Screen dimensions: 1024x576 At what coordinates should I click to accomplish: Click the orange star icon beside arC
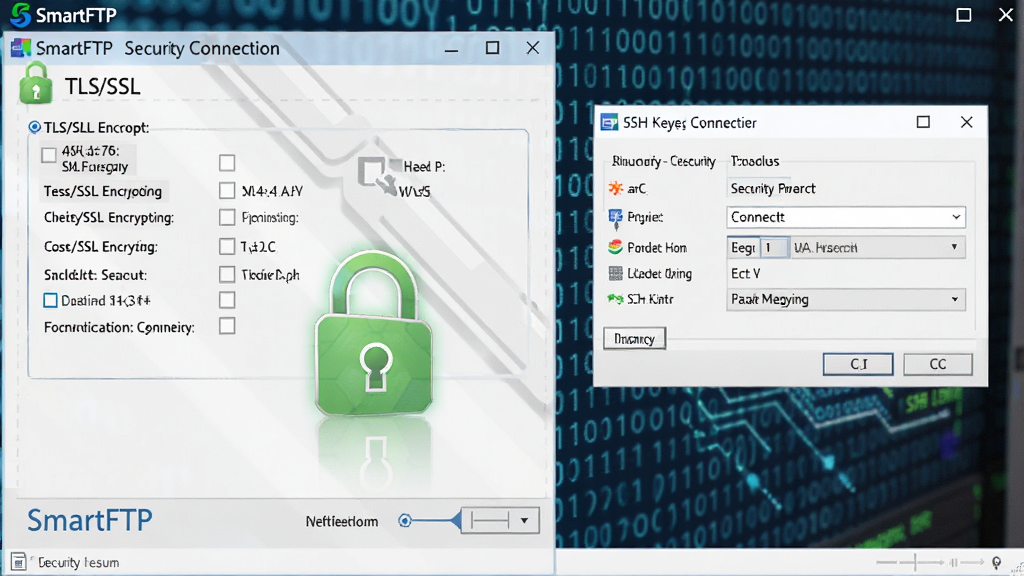click(x=615, y=189)
